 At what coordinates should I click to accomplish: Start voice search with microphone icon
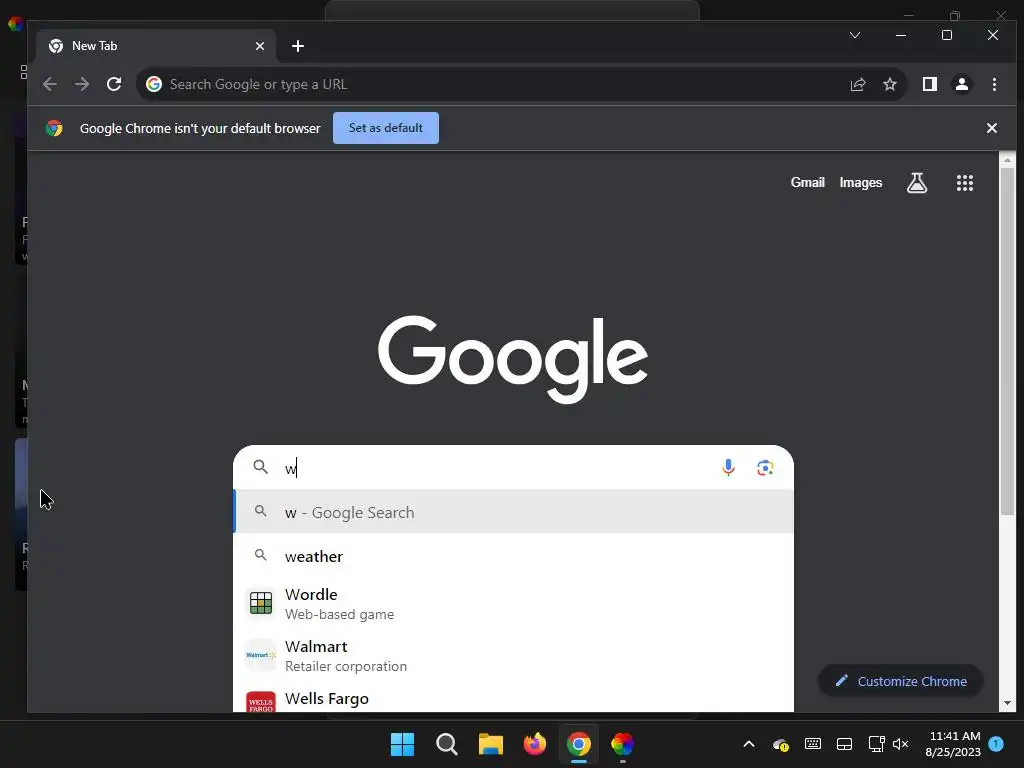pyautogui.click(x=728, y=468)
